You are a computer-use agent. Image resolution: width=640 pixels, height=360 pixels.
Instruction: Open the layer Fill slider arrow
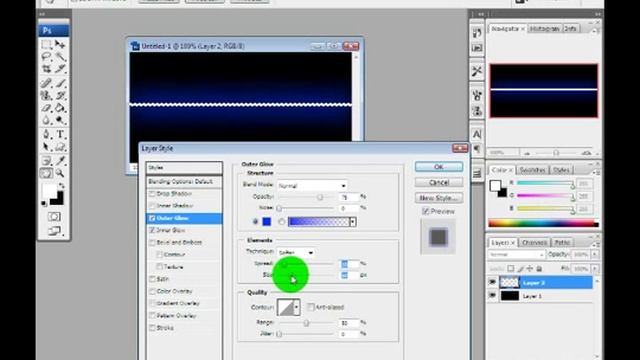(x=595, y=269)
